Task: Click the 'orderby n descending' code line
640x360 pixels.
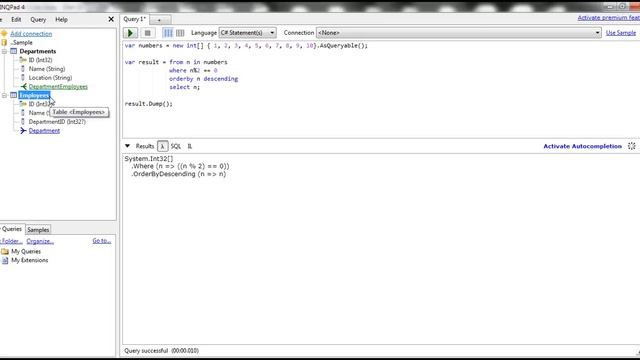Action: tap(203, 79)
